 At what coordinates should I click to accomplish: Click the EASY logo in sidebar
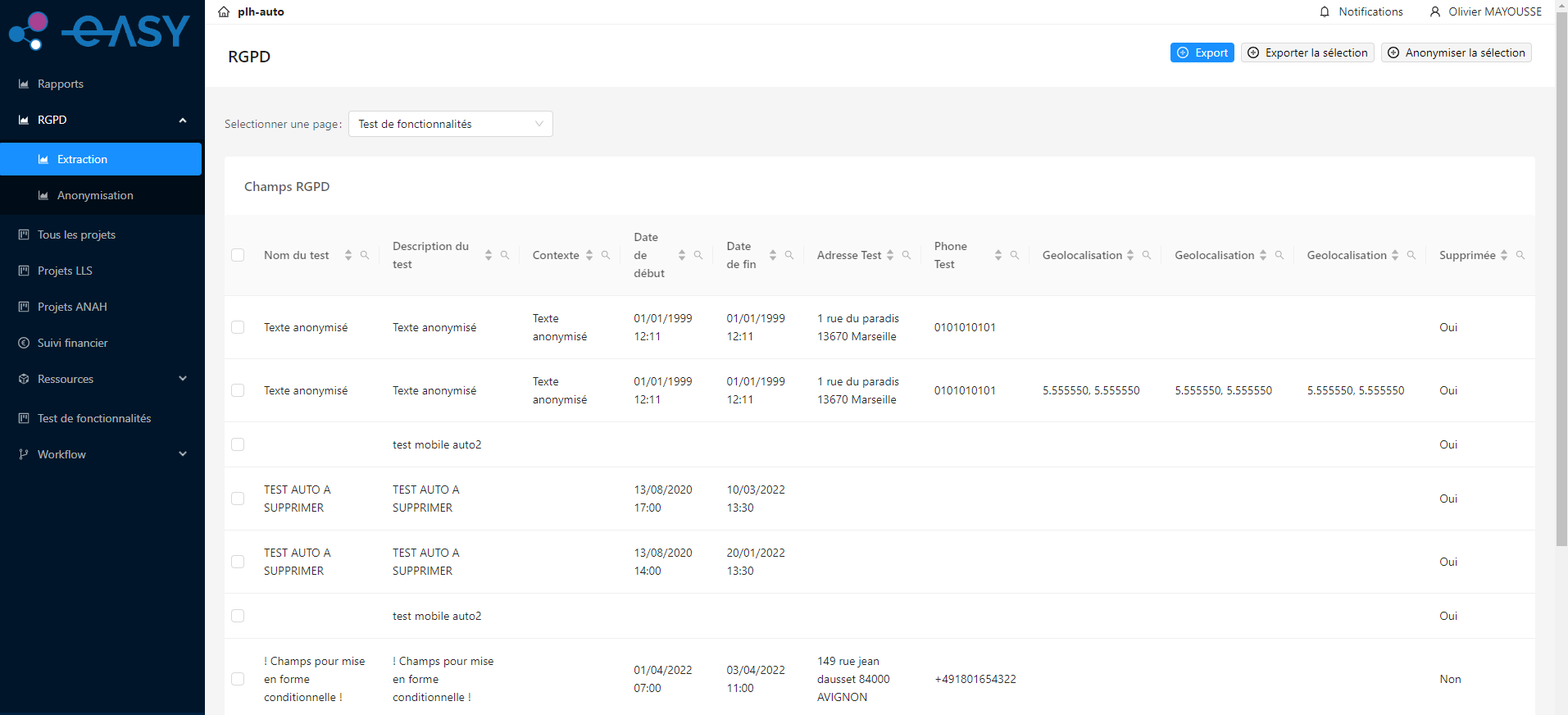tap(100, 31)
